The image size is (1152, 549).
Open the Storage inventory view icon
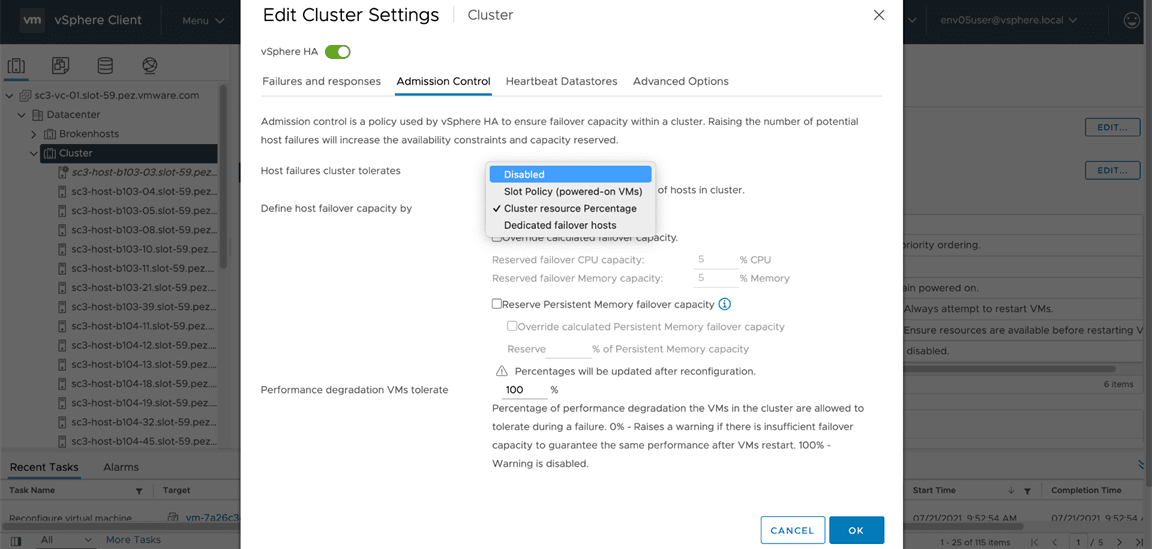(x=105, y=66)
